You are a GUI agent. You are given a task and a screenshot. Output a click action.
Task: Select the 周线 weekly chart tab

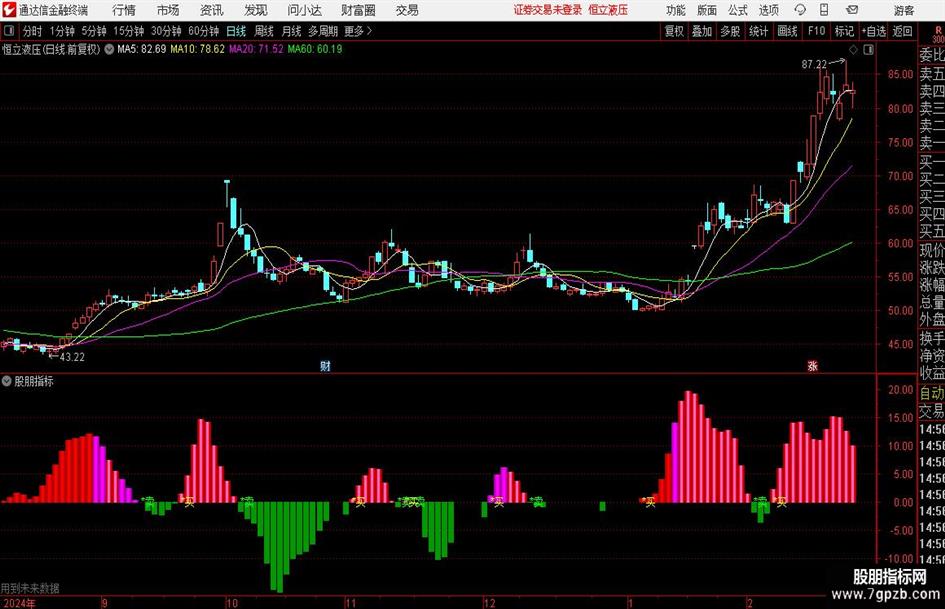(264, 31)
